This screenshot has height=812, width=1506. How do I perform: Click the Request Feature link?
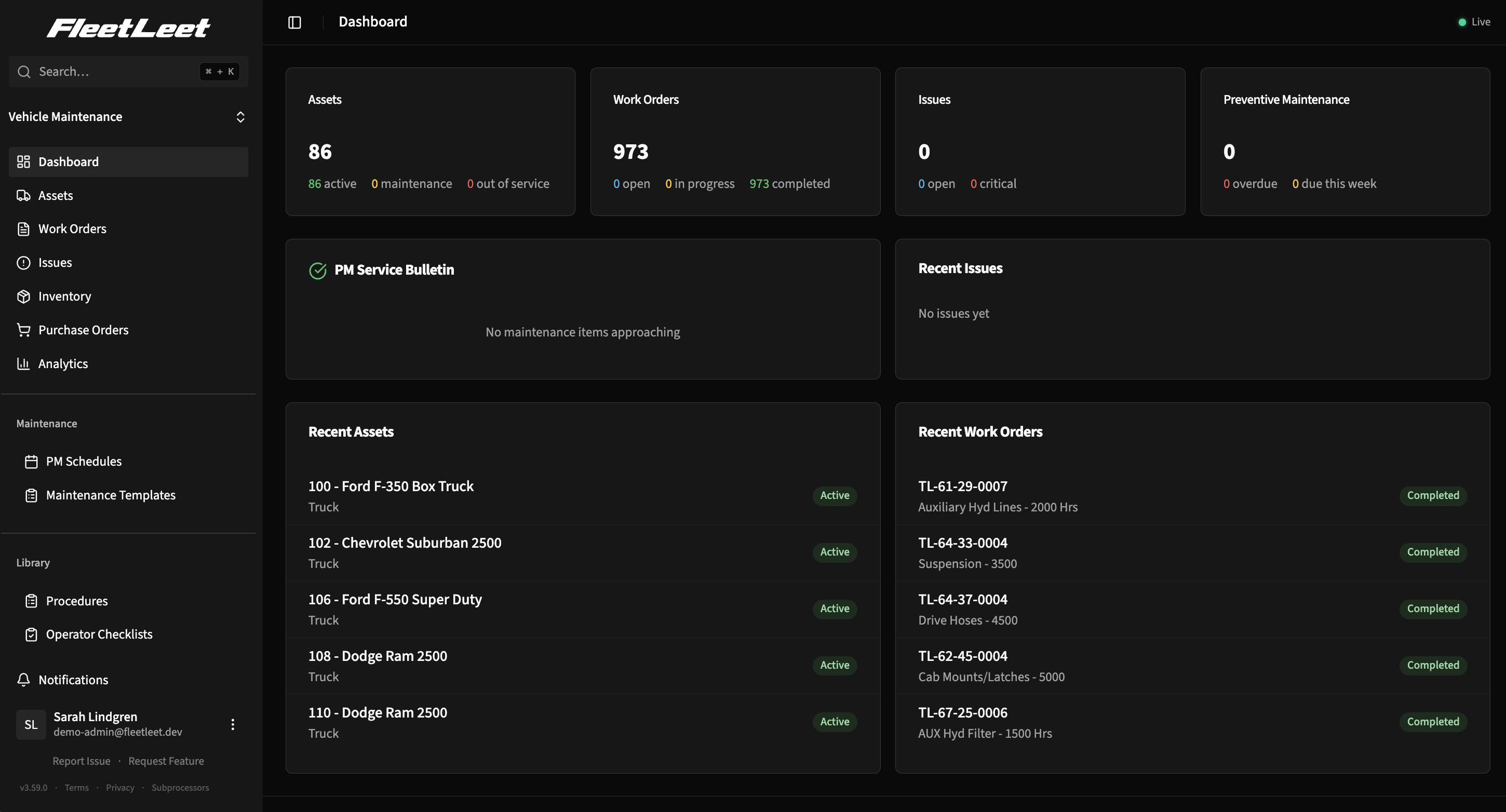tap(166, 761)
